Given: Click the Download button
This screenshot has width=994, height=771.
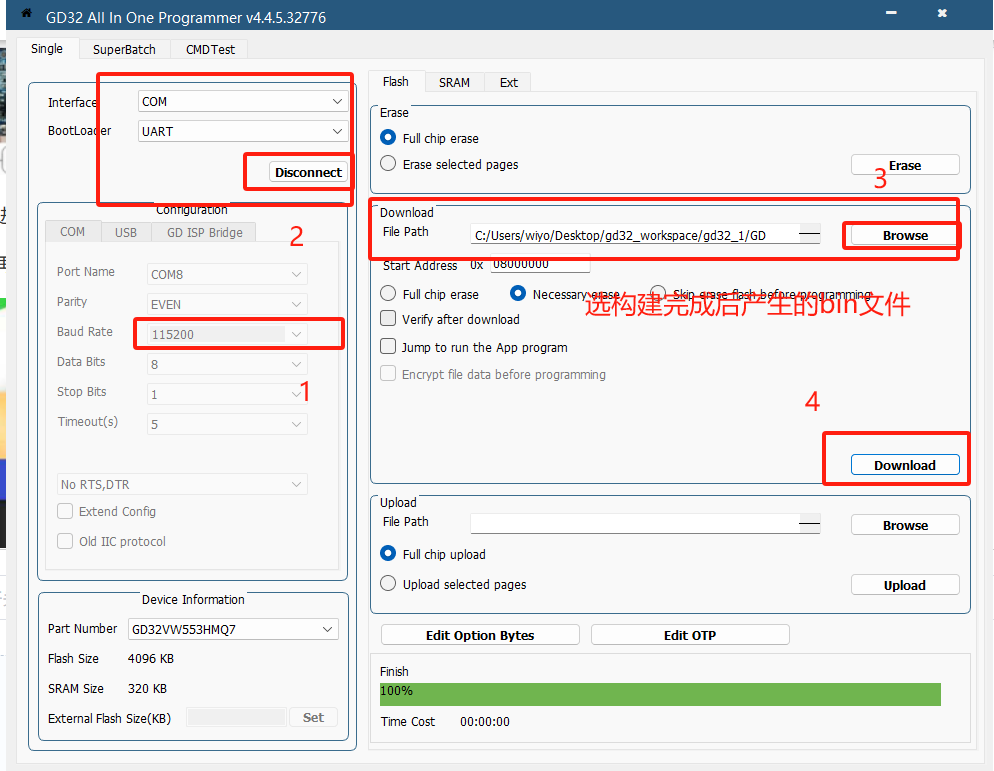Looking at the screenshot, I should [x=905, y=465].
